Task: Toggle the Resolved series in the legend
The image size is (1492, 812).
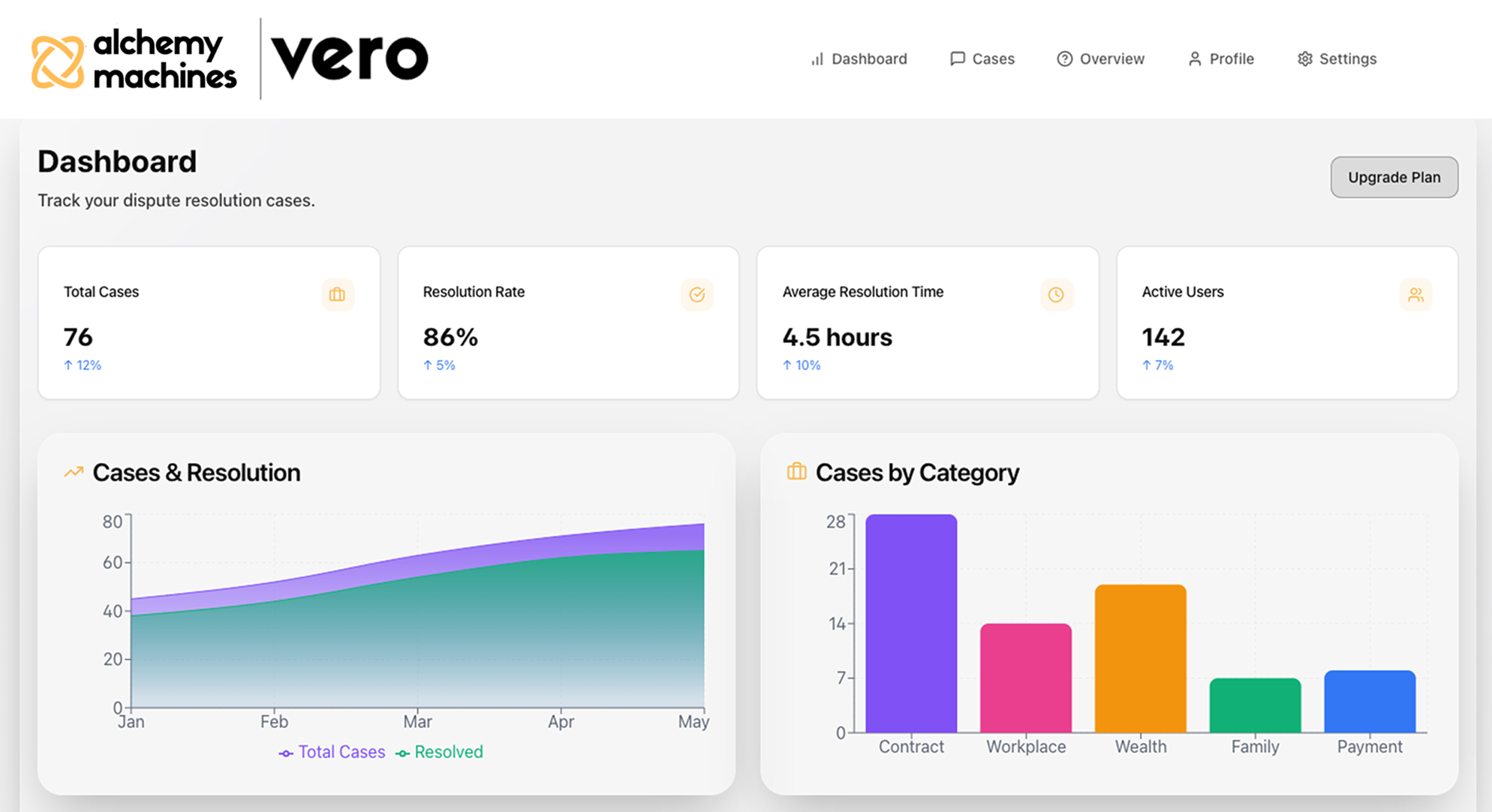Action: (x=448, y=751)
